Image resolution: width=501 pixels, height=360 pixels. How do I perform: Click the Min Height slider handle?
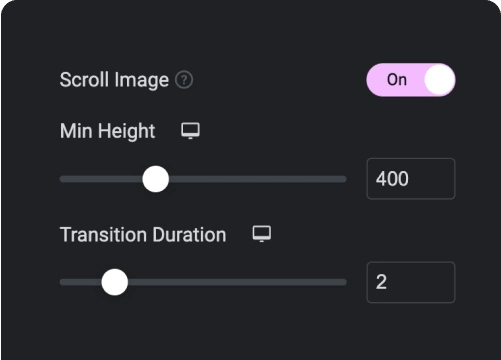pyautogui.click(x=155, y=179)
